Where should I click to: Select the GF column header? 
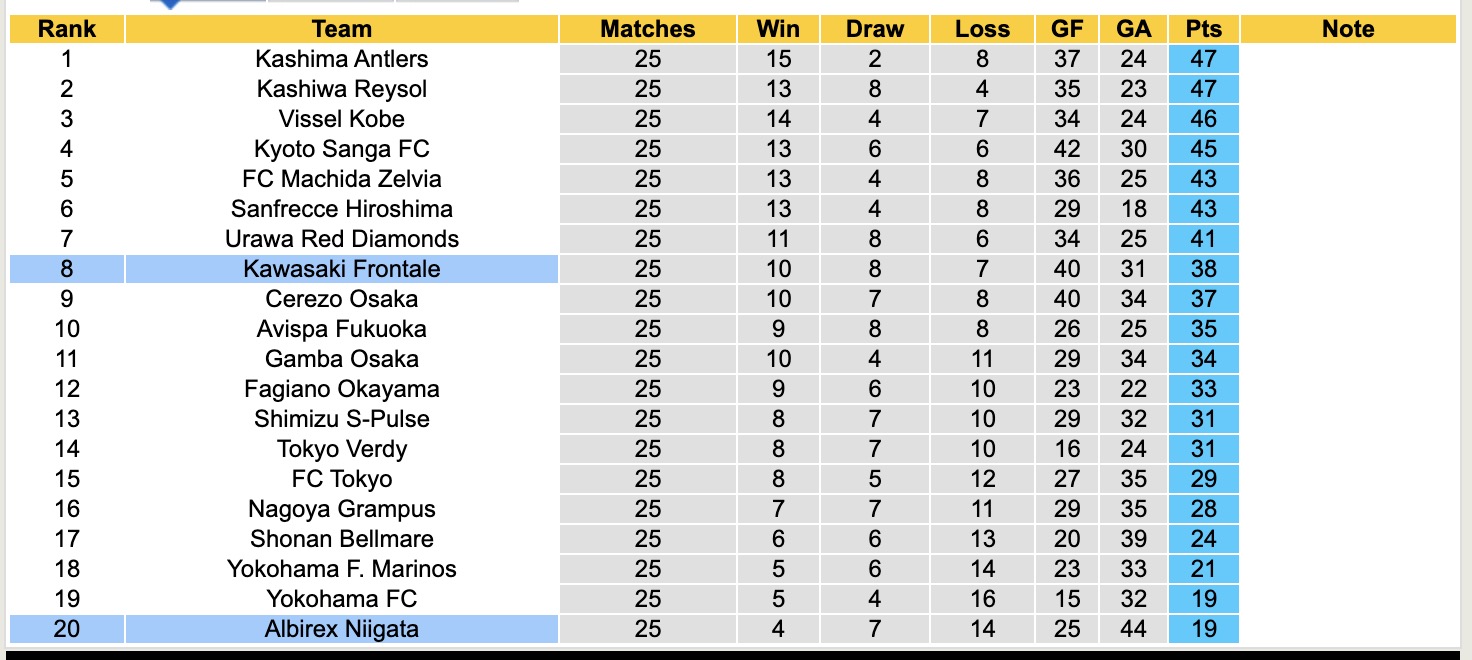tap(1067, 29)
